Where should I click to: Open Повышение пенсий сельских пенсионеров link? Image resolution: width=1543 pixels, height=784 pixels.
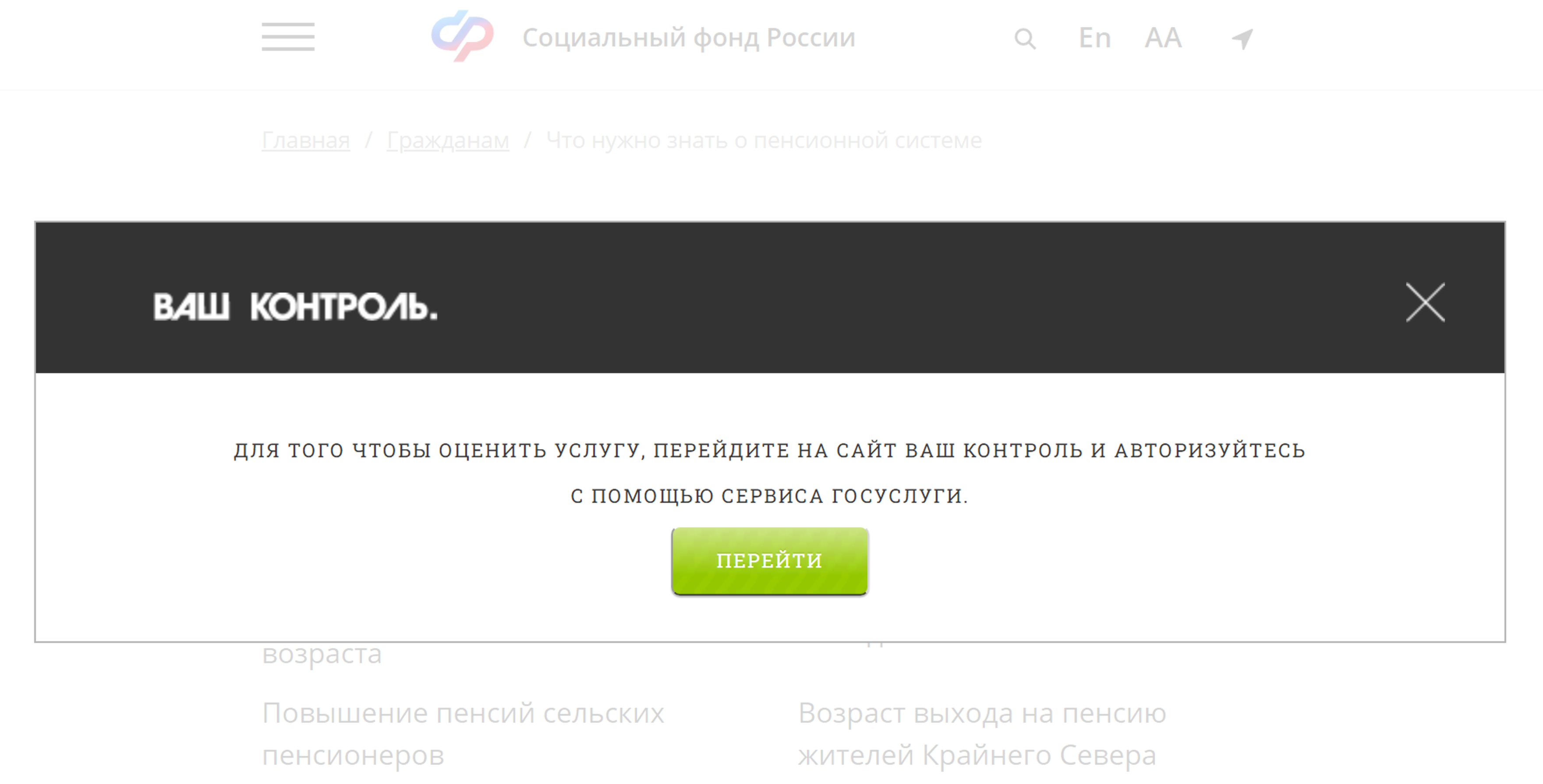click(463, 734)
